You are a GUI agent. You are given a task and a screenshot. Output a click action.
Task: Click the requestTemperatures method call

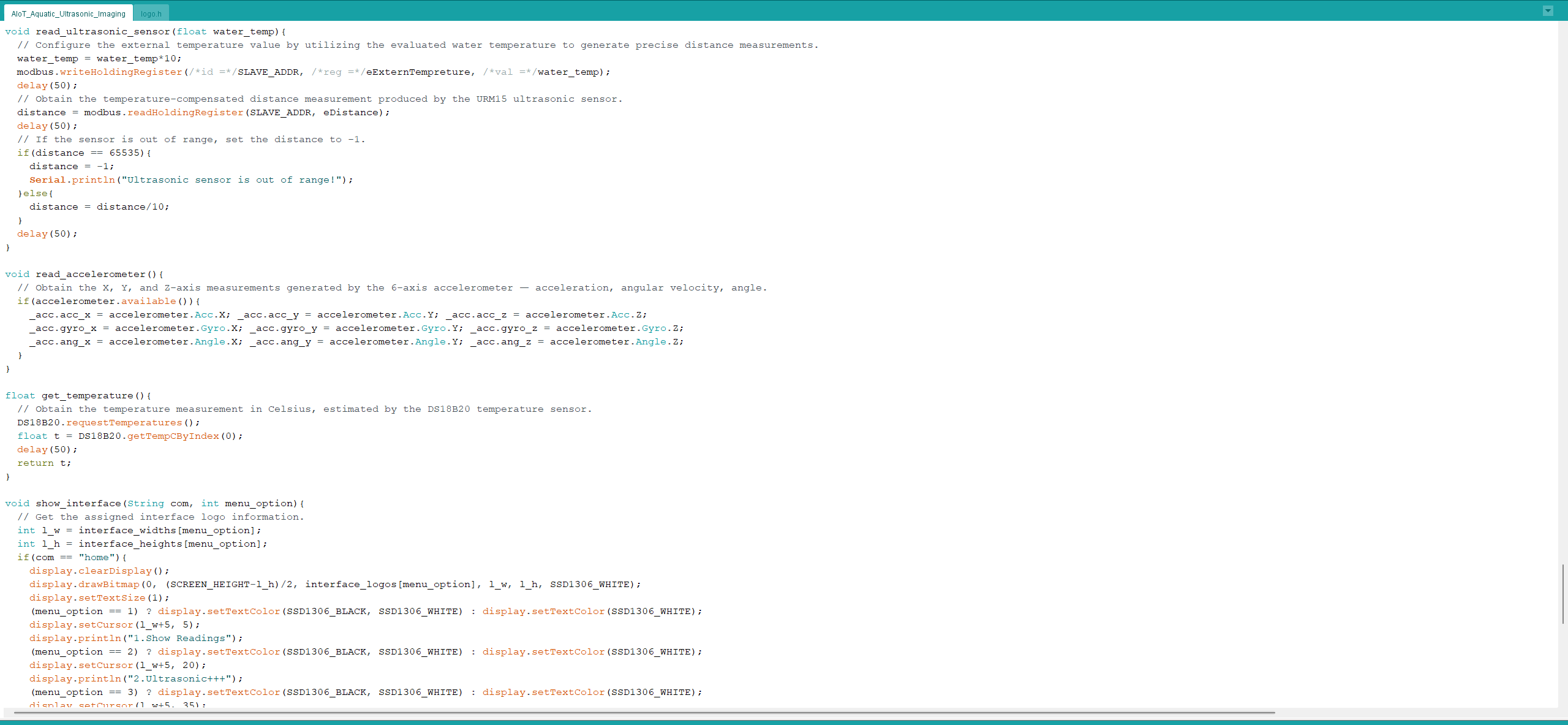124,422
